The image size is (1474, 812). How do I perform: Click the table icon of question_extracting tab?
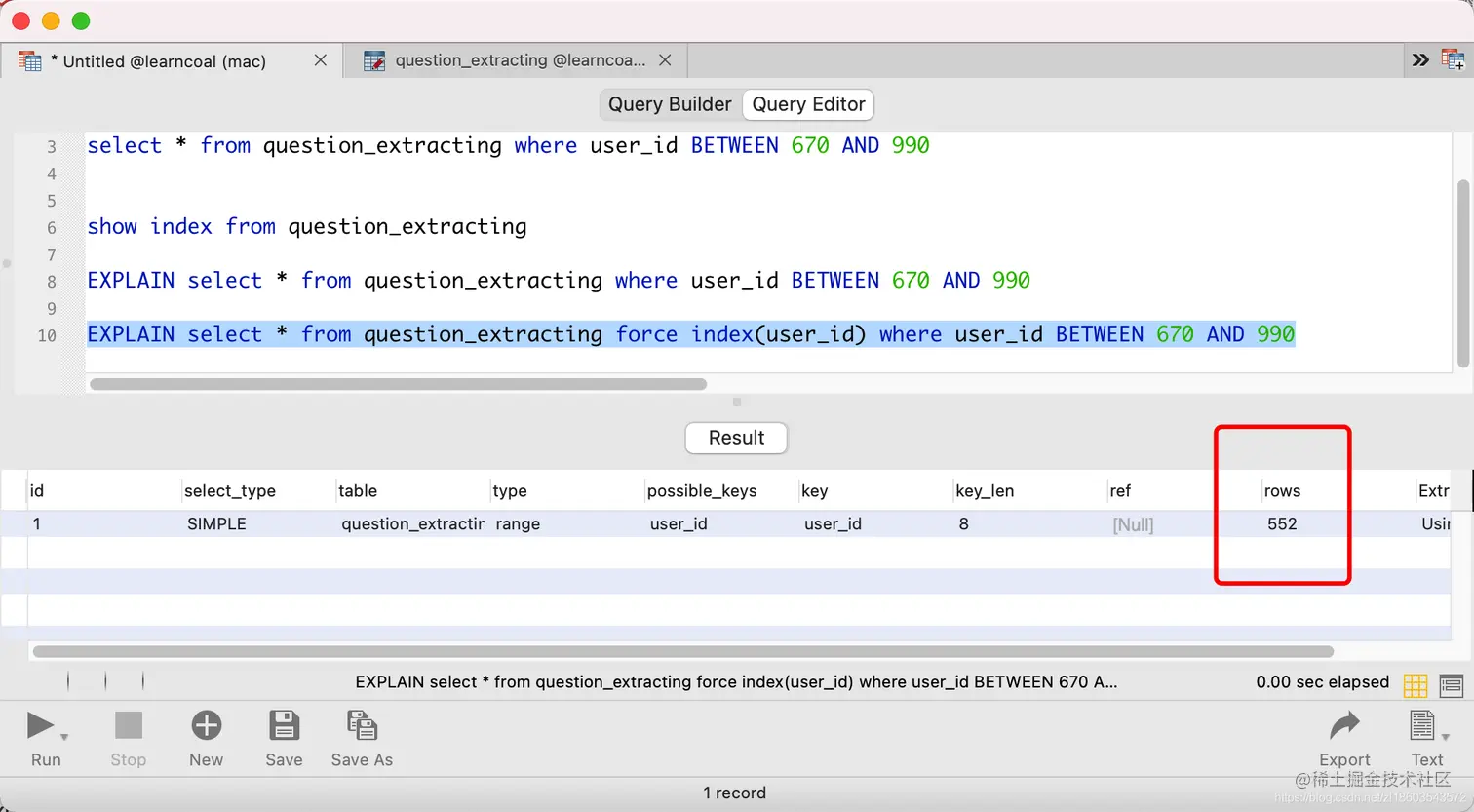coord(374,61)
